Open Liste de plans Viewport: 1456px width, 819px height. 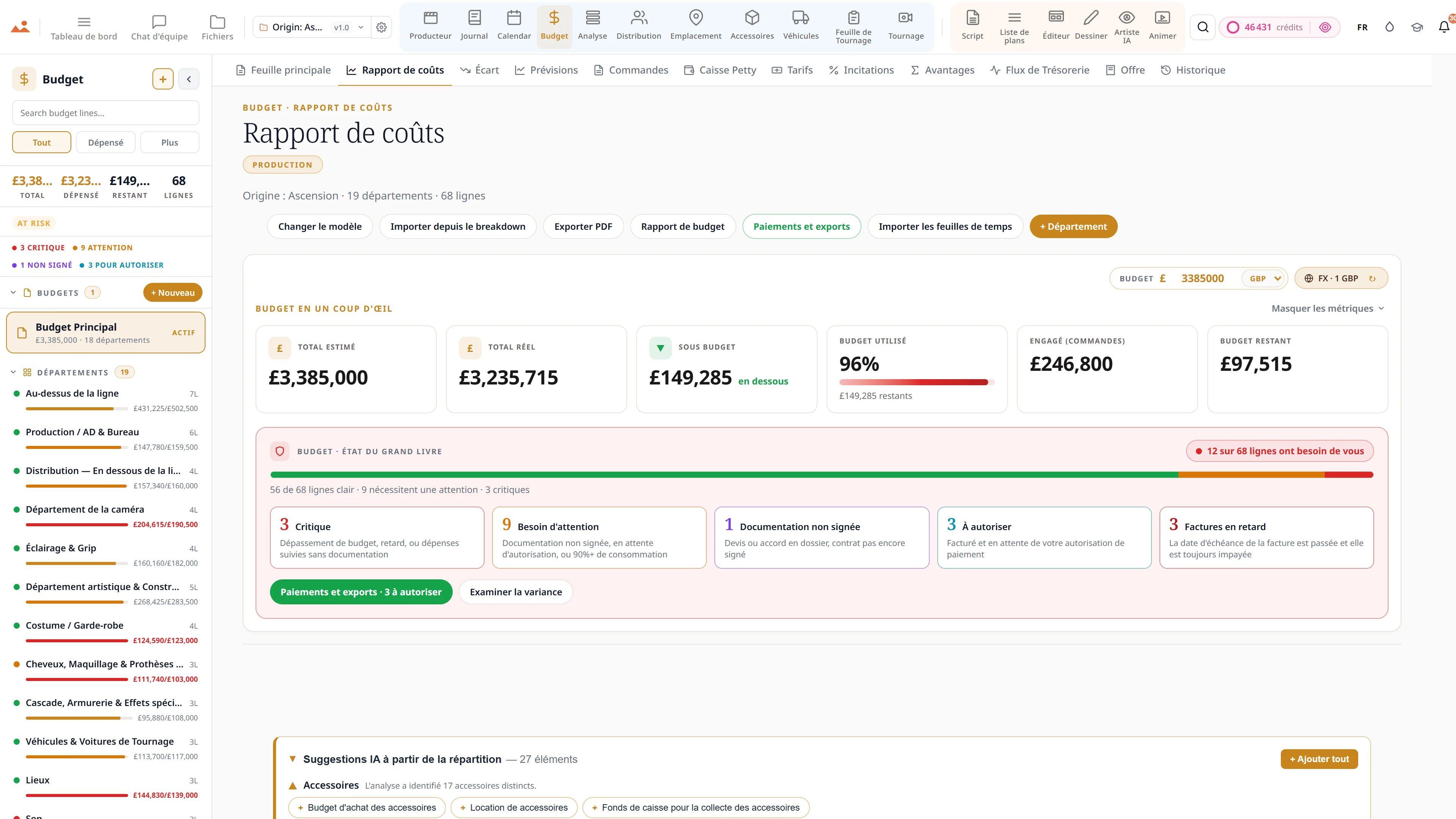click(x=1014, y=27)
